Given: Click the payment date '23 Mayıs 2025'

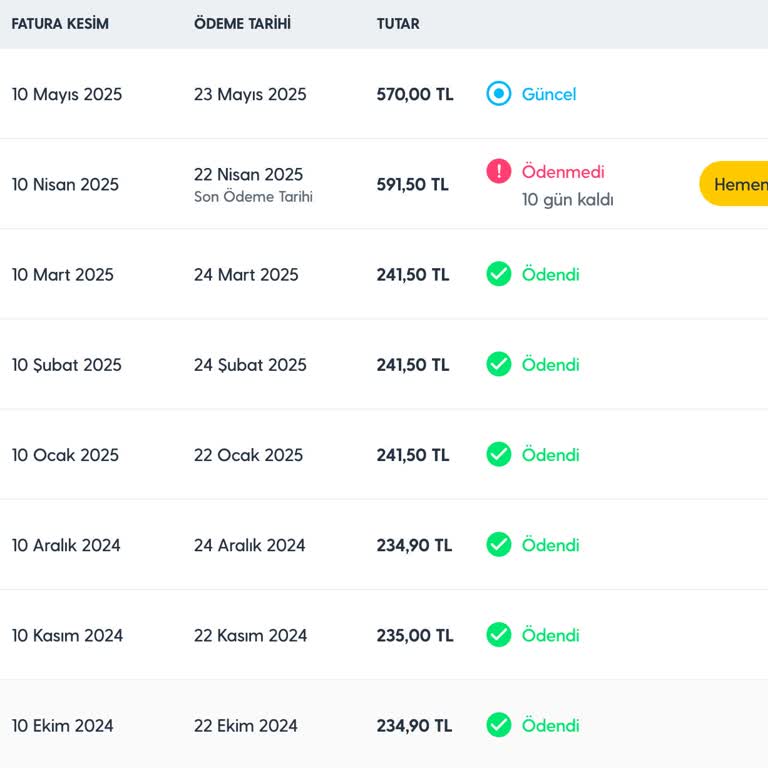Looking at the screenshot, I should click(250, 95).
